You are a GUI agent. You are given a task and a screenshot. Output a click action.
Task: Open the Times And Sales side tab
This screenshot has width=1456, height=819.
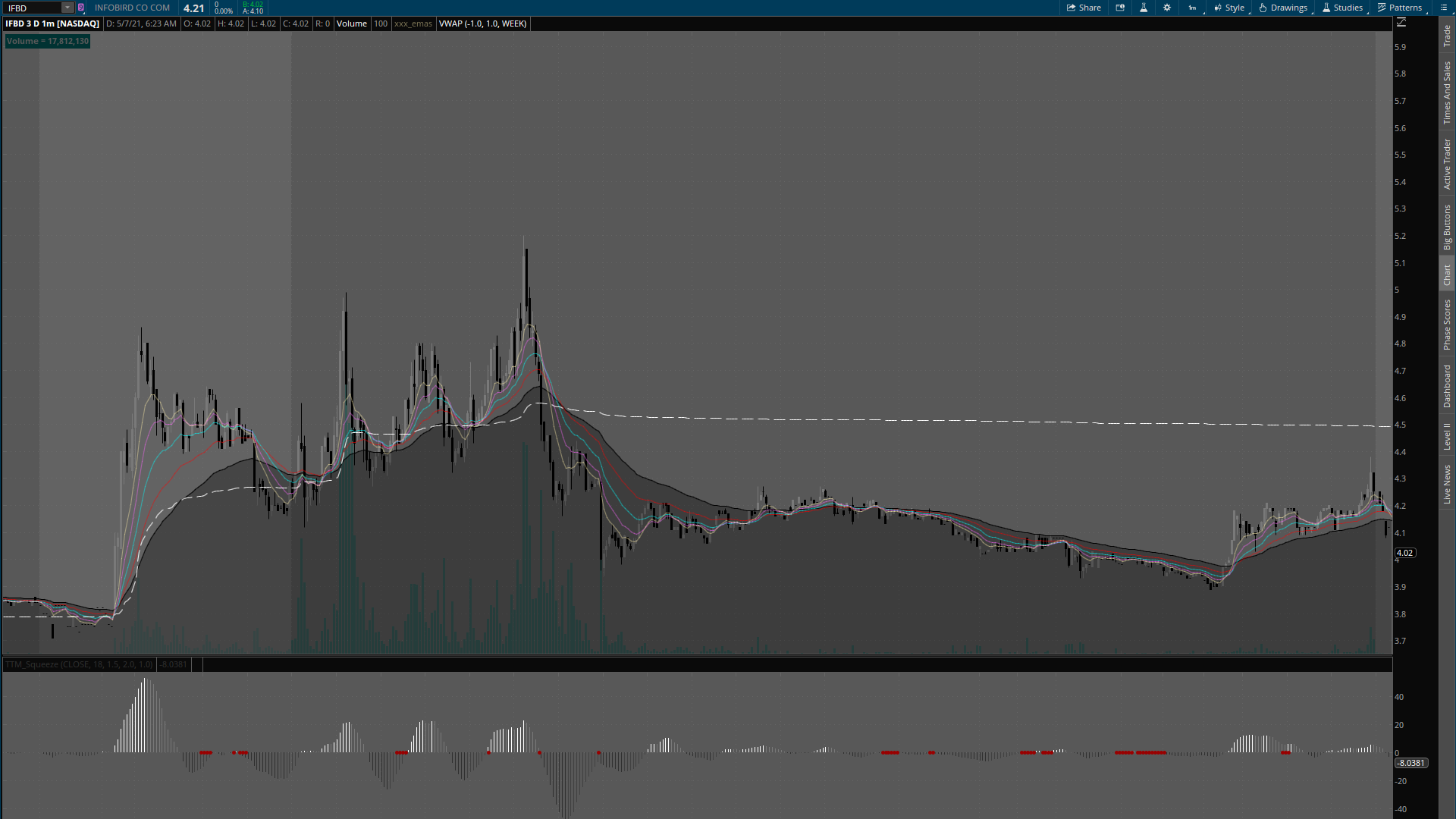[x=1447, y=93]
